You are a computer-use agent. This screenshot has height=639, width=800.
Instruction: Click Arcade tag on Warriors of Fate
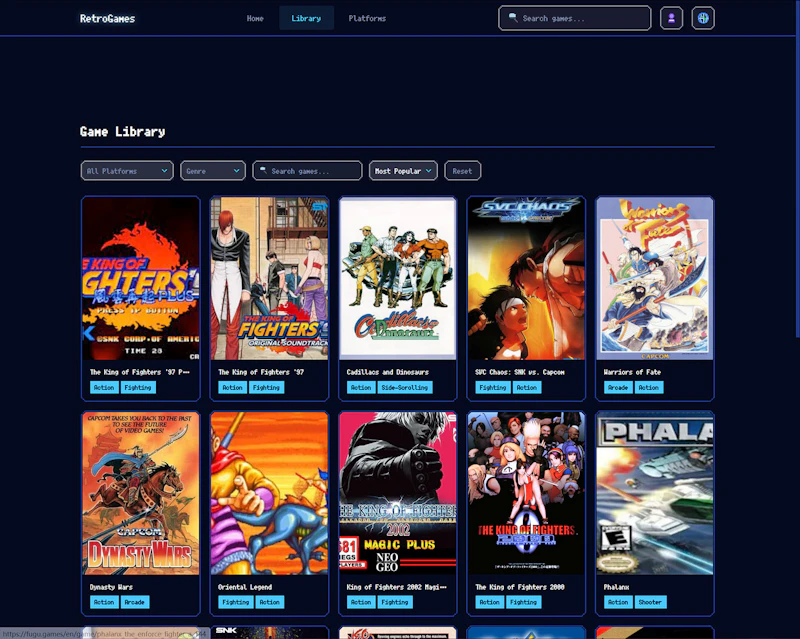(x=618, y=387)
